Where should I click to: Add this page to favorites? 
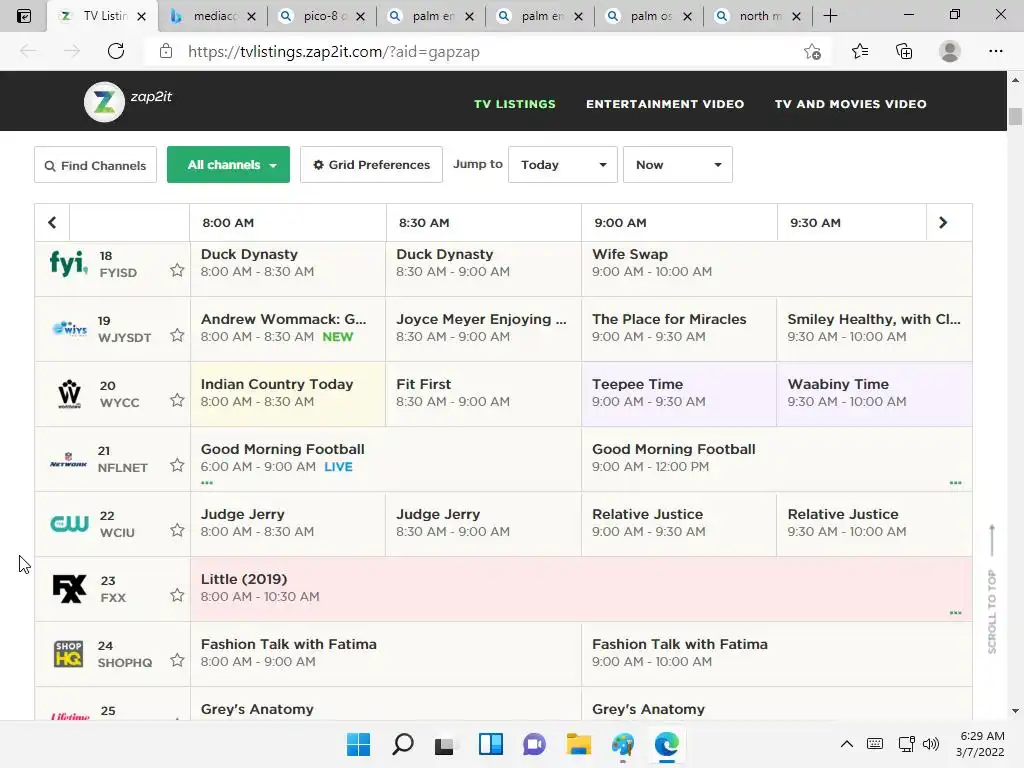812,52
